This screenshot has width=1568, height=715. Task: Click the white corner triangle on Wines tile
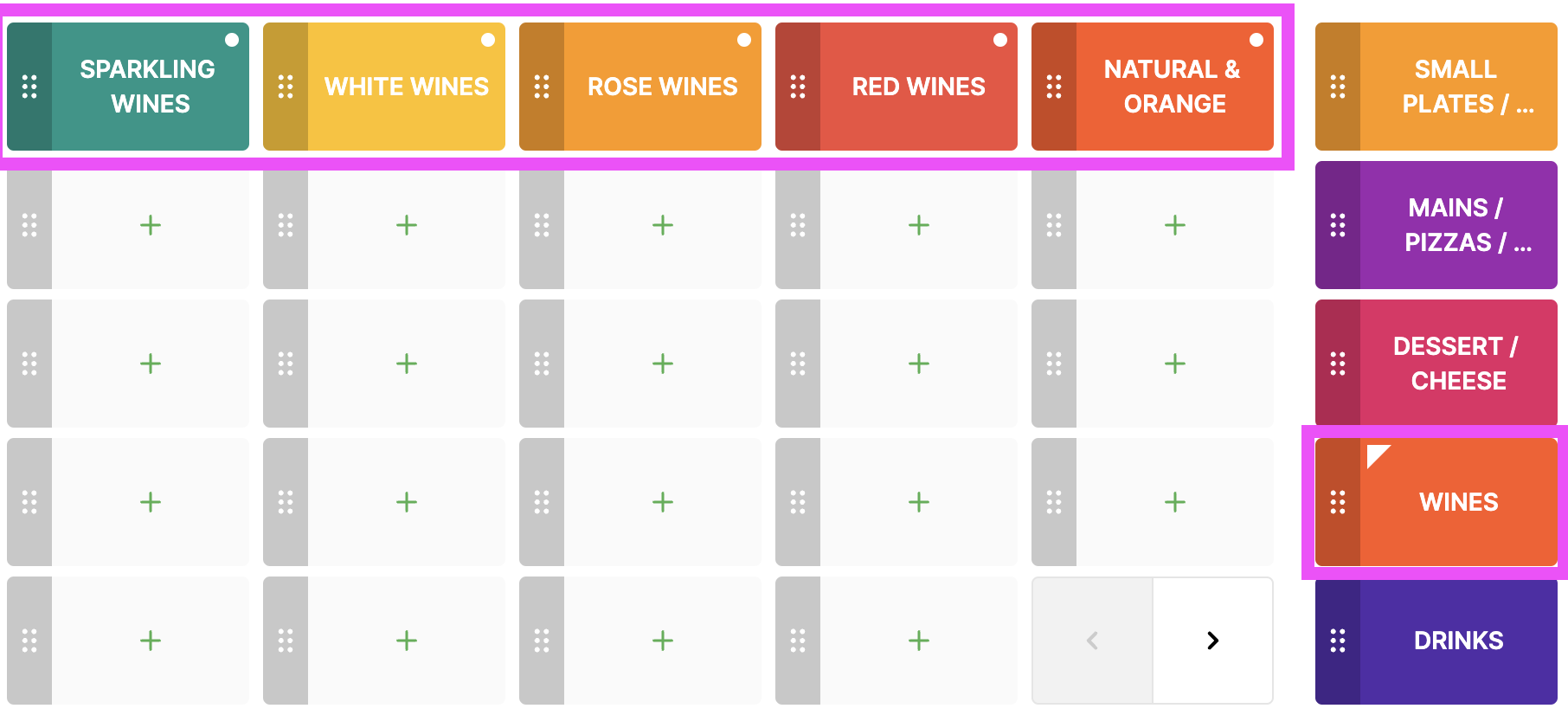pyautogui.click(x=1375, y=453)
